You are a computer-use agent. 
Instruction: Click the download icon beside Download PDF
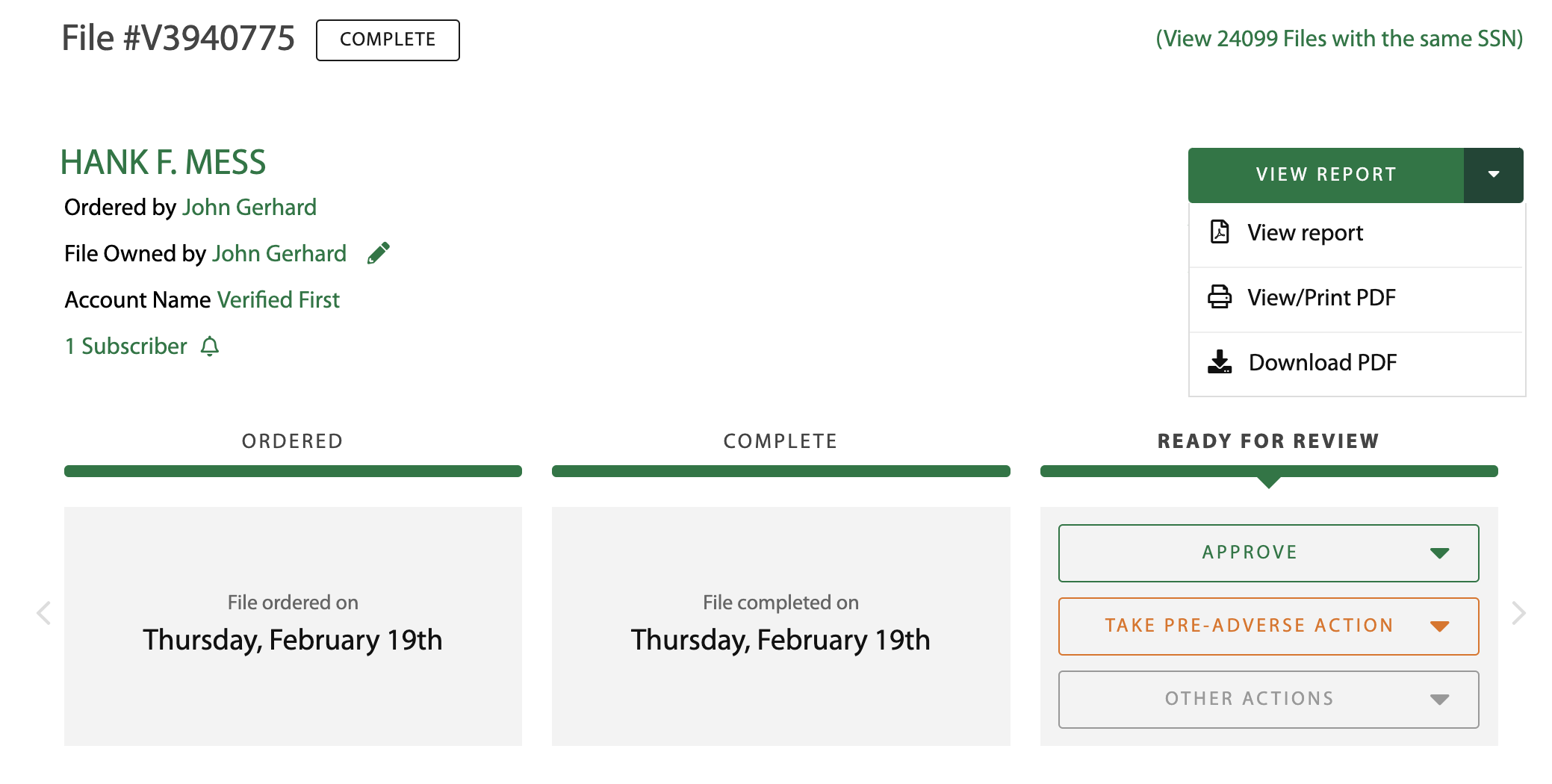point(1220,362)
